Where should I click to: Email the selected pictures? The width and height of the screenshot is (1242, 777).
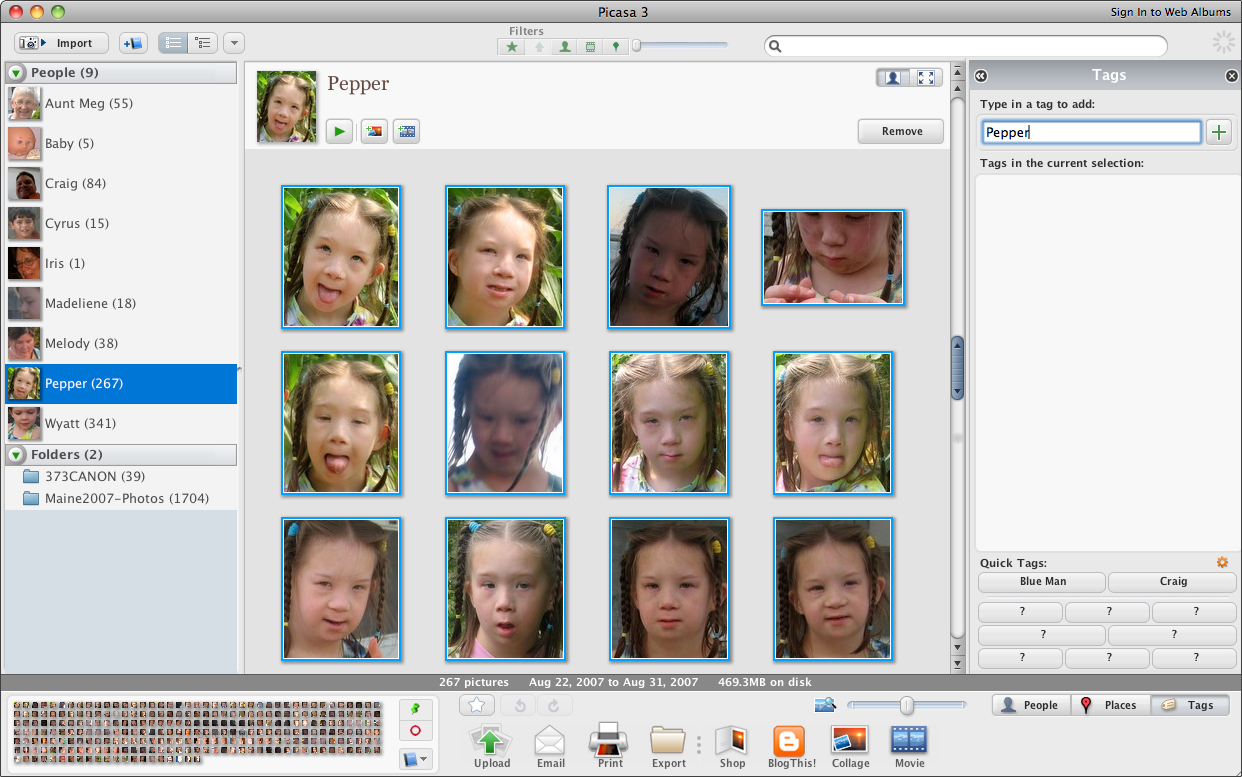(x=550, y=745)
